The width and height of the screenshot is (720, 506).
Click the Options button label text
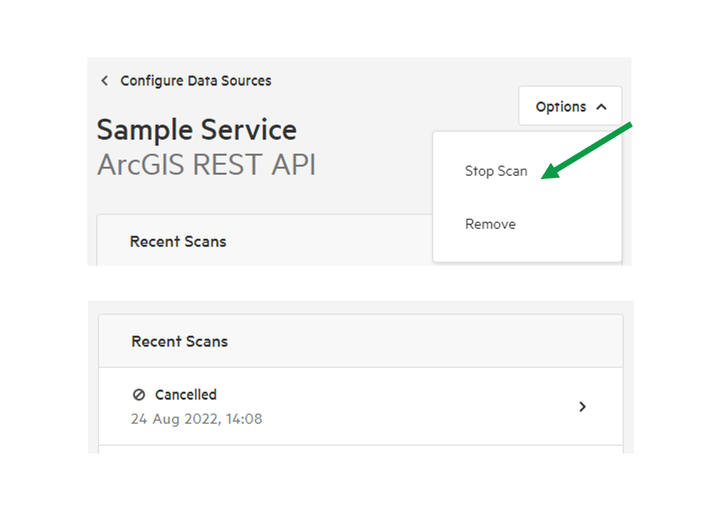[561, 107]
